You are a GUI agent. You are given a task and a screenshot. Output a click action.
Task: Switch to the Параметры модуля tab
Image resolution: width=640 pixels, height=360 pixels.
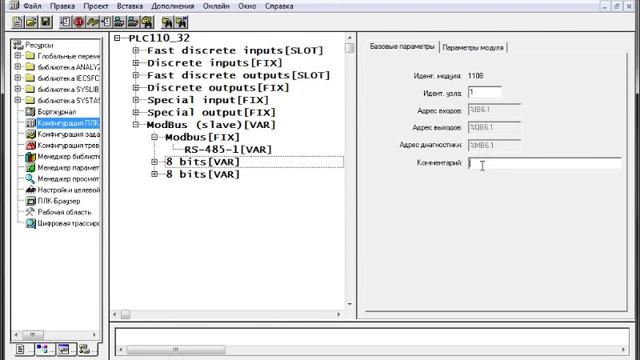tap(473, 47)
